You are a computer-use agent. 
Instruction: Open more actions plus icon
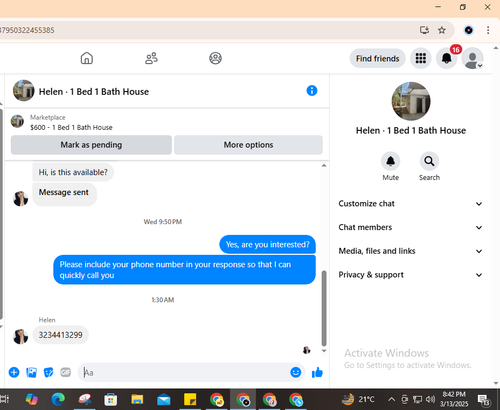point(14,372)
